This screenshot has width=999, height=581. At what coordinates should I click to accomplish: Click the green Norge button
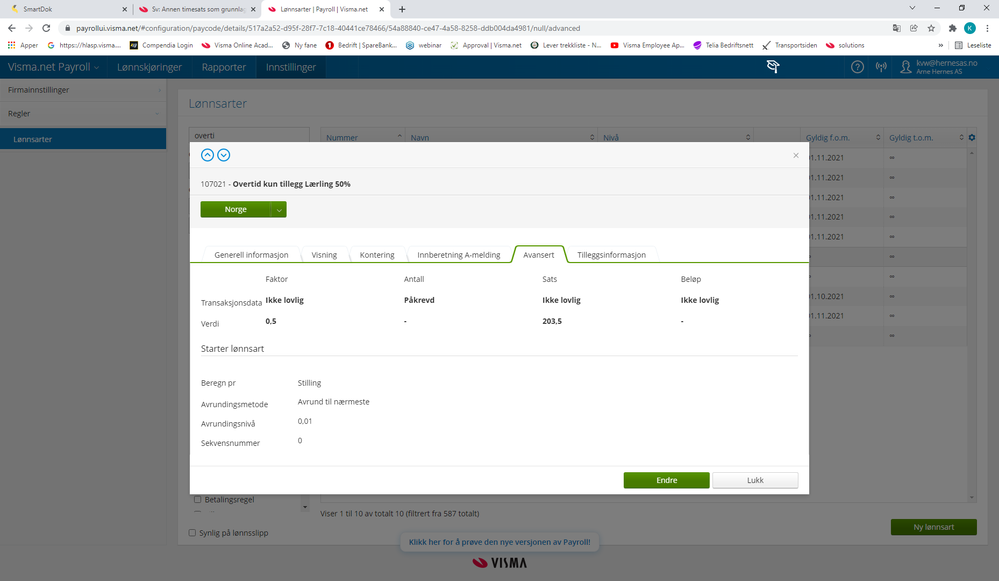[235, 210]
